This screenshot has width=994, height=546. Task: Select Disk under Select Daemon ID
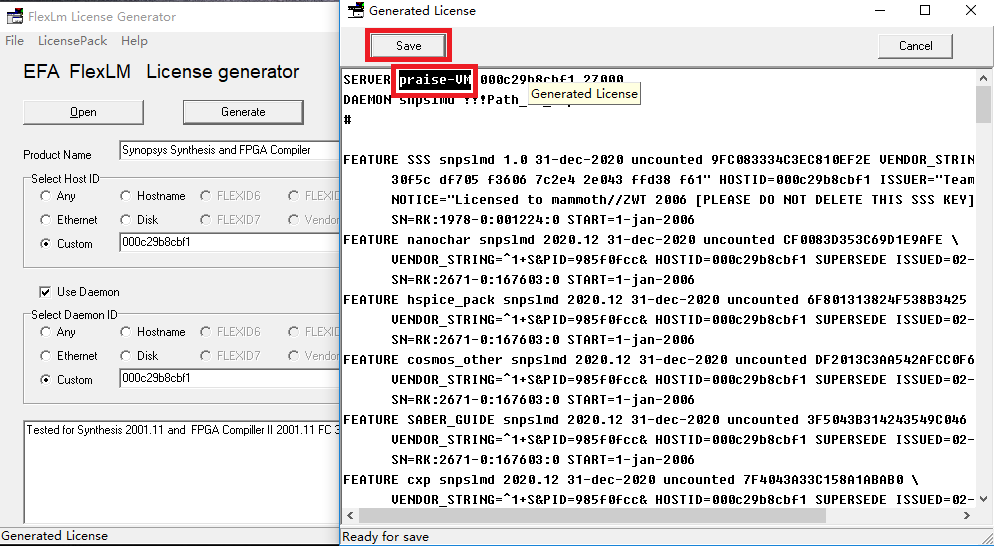[x=139, y=356]
